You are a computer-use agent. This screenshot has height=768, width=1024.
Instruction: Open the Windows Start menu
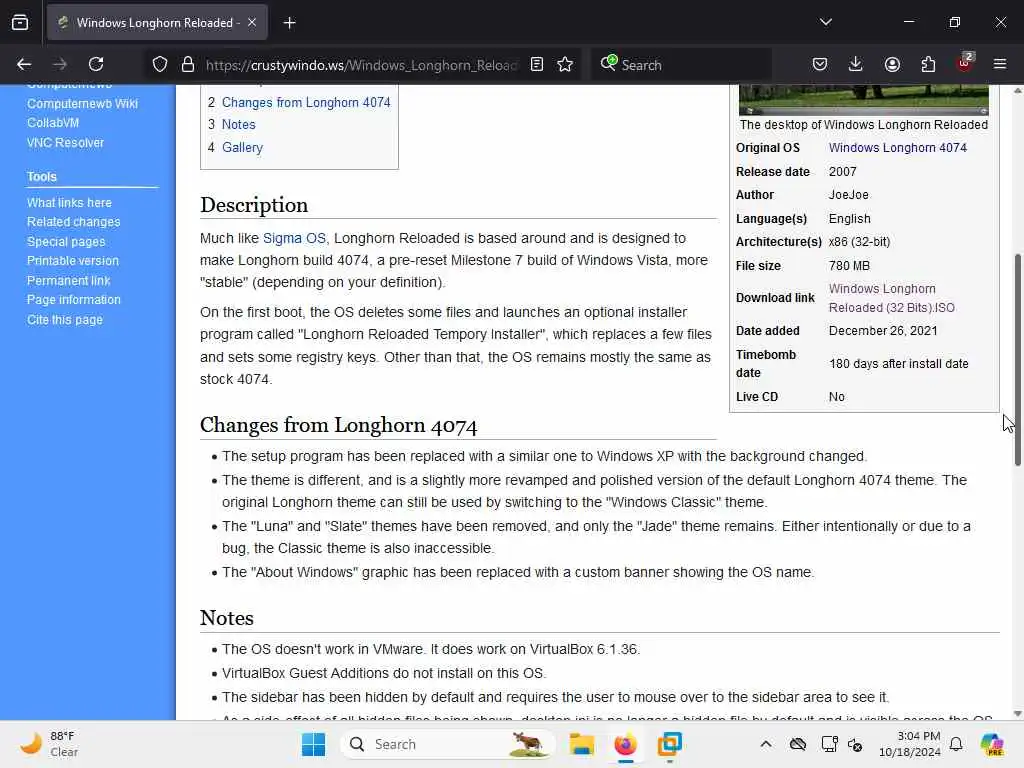click(313, 744)
